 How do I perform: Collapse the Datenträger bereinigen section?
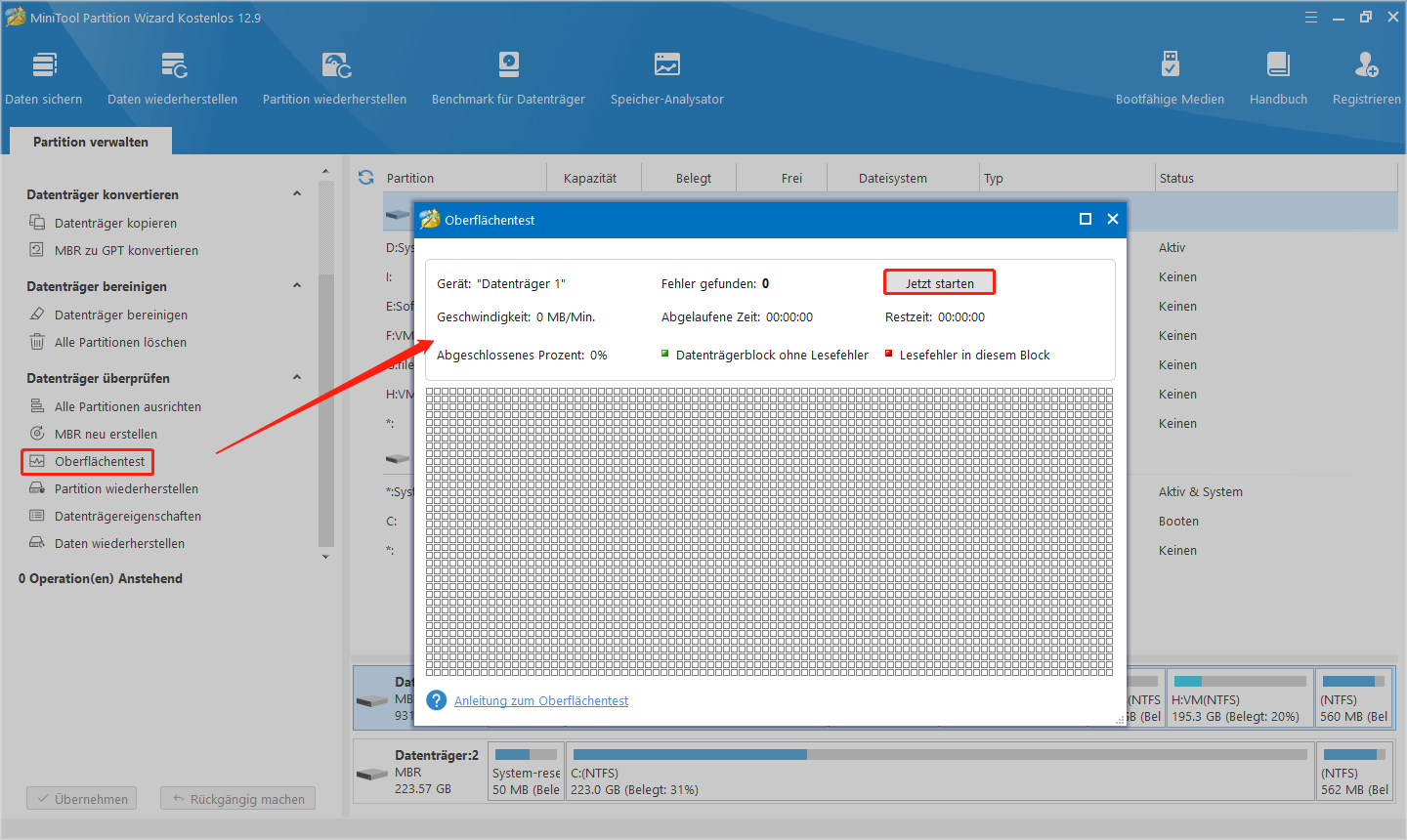pos(297,286)
